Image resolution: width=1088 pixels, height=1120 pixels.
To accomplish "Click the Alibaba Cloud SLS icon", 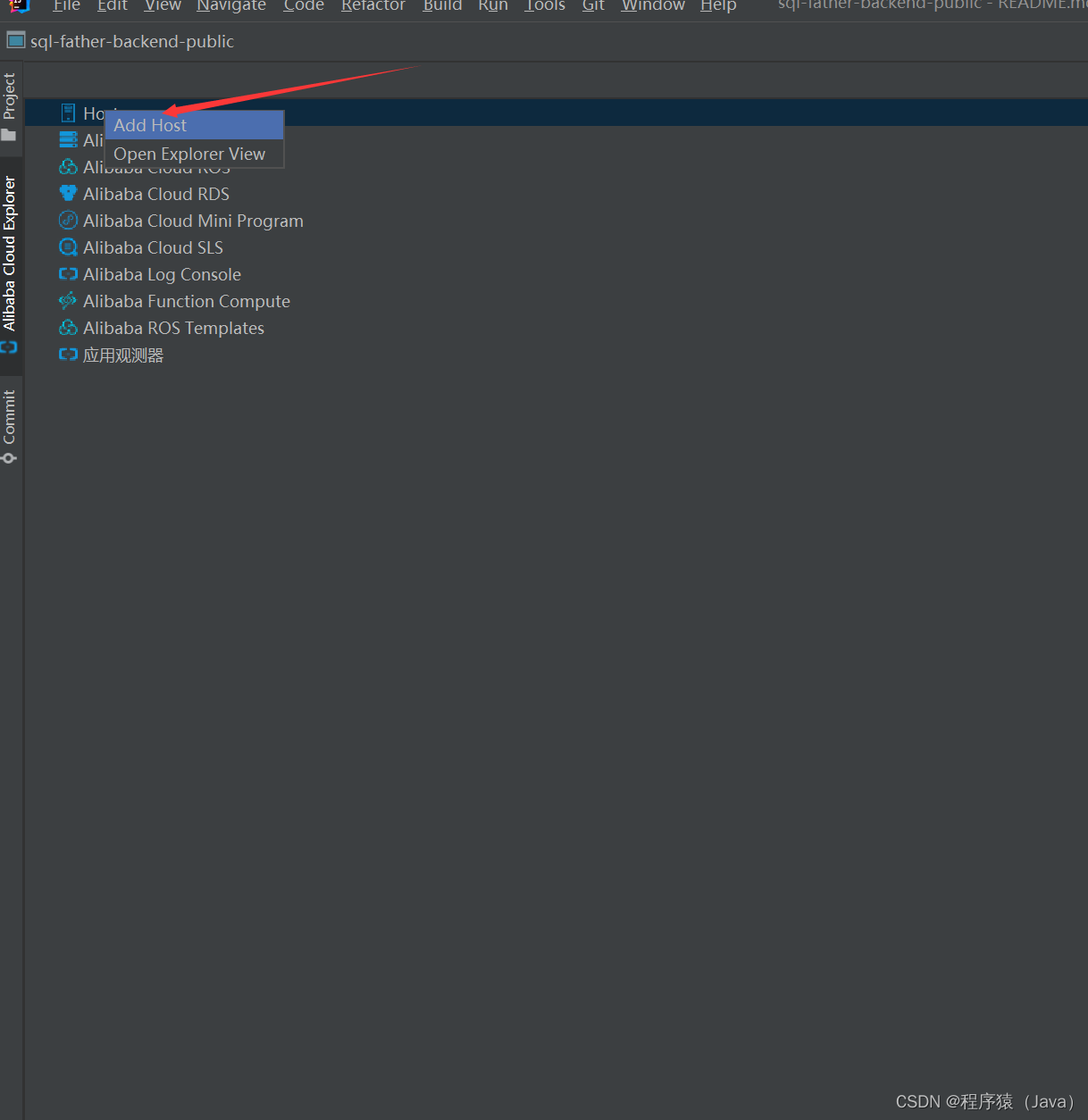I will [x=68, y=247].
